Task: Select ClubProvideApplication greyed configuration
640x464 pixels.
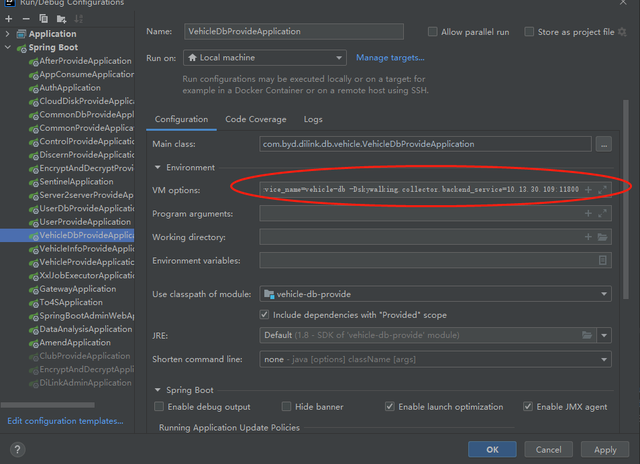Action: (x=79, y=356)
